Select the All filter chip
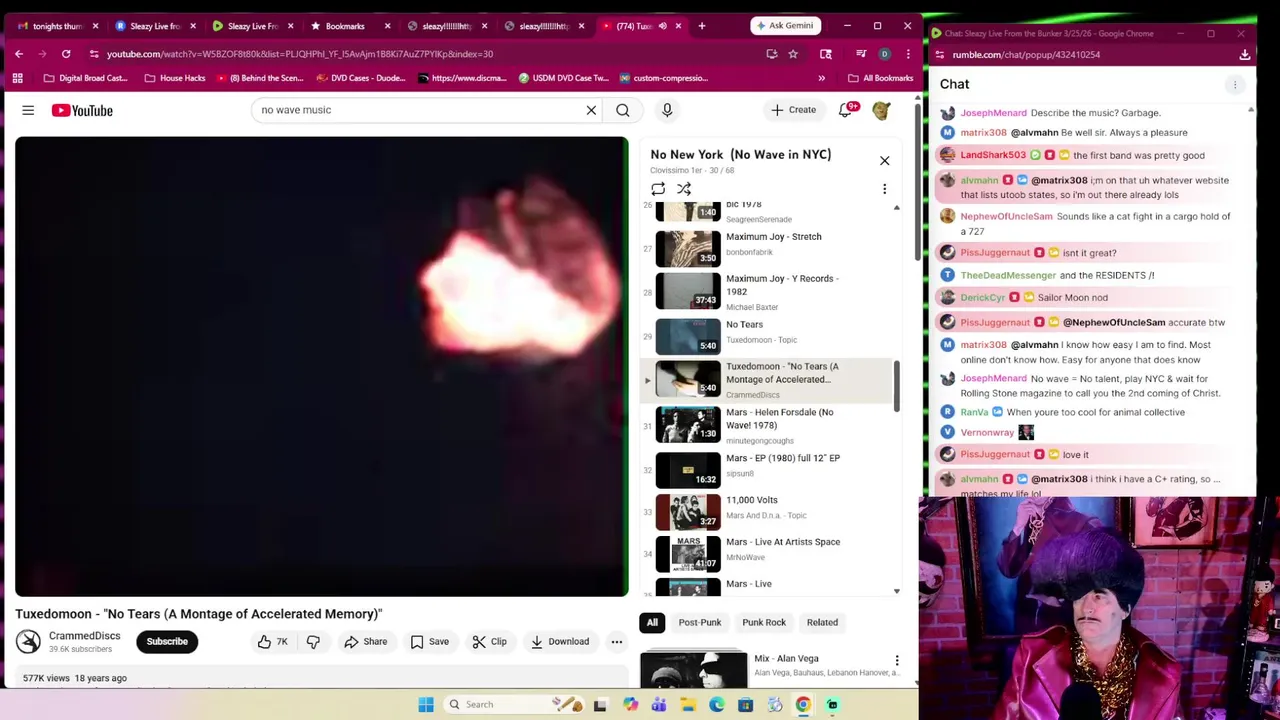The width and height of the screenshot is (1280, 720). coord(652,622)
